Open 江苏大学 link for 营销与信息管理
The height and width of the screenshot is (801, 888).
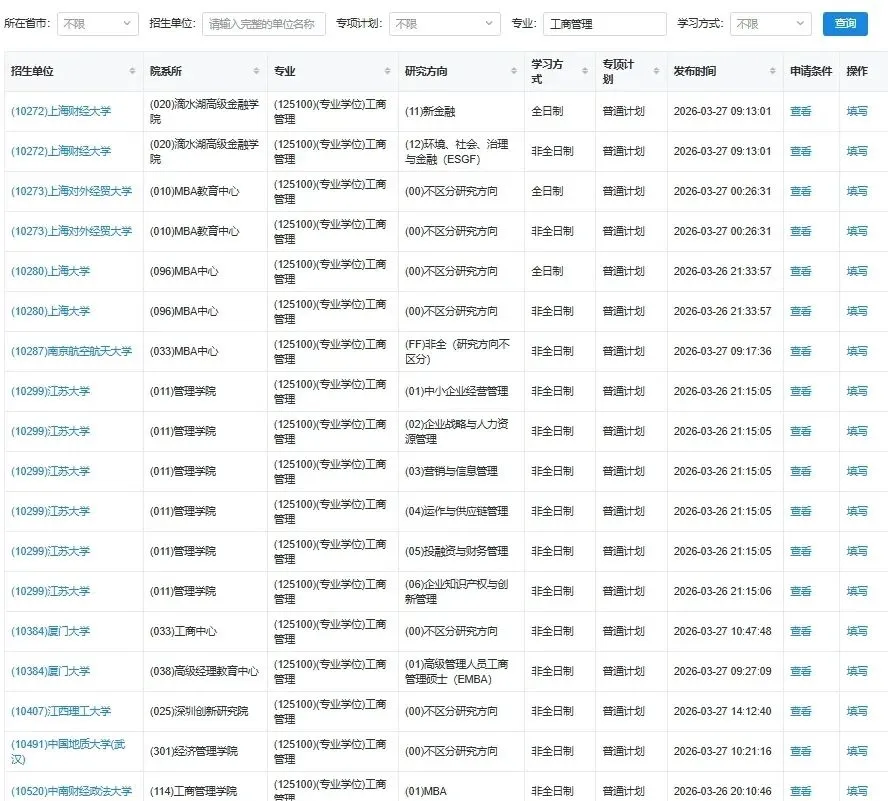coord(50,471)
